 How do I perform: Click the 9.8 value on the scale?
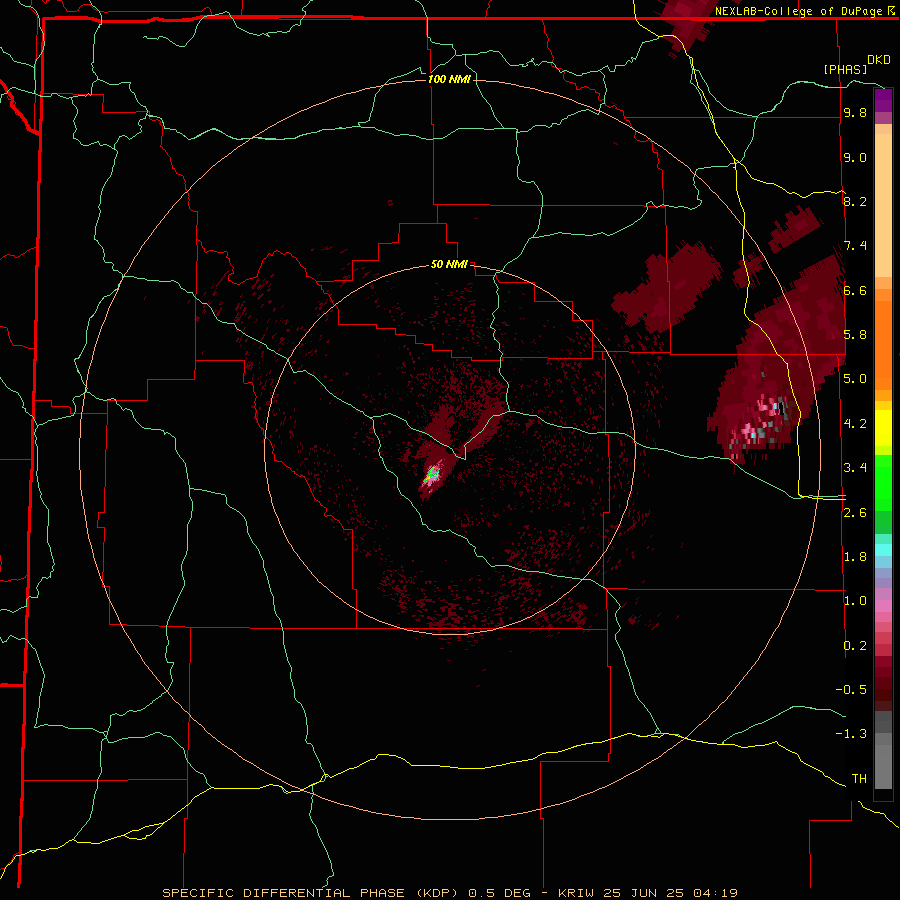(x=855, y=113)
